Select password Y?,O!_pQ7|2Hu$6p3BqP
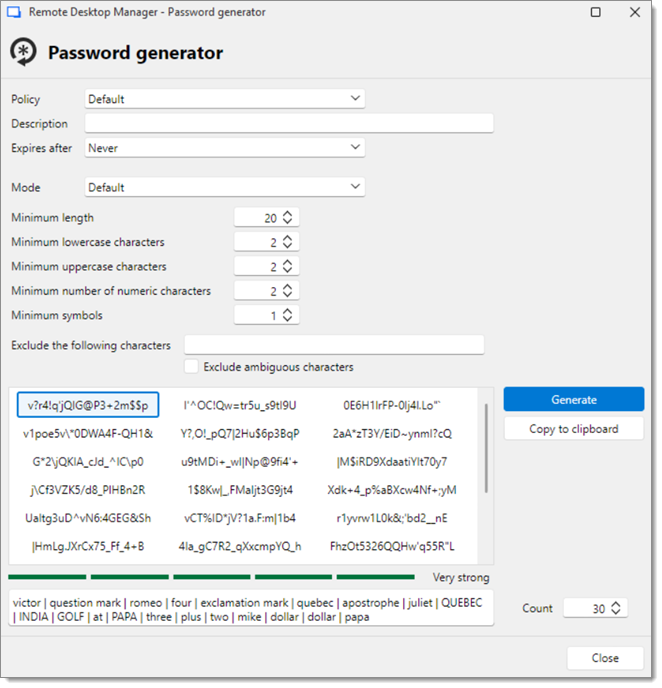Image resolution: width=662 pixels, height=688 pixels. coord(241,436)
